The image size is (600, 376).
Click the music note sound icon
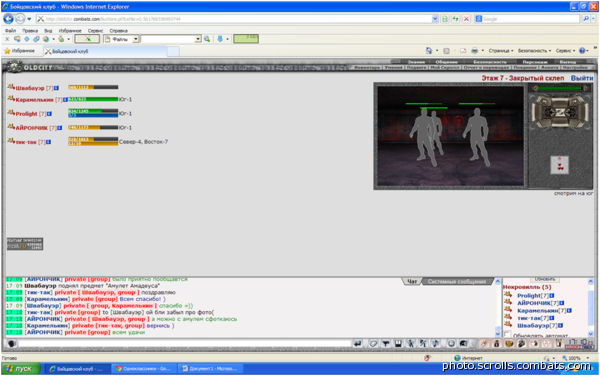(x=435, y=343)
